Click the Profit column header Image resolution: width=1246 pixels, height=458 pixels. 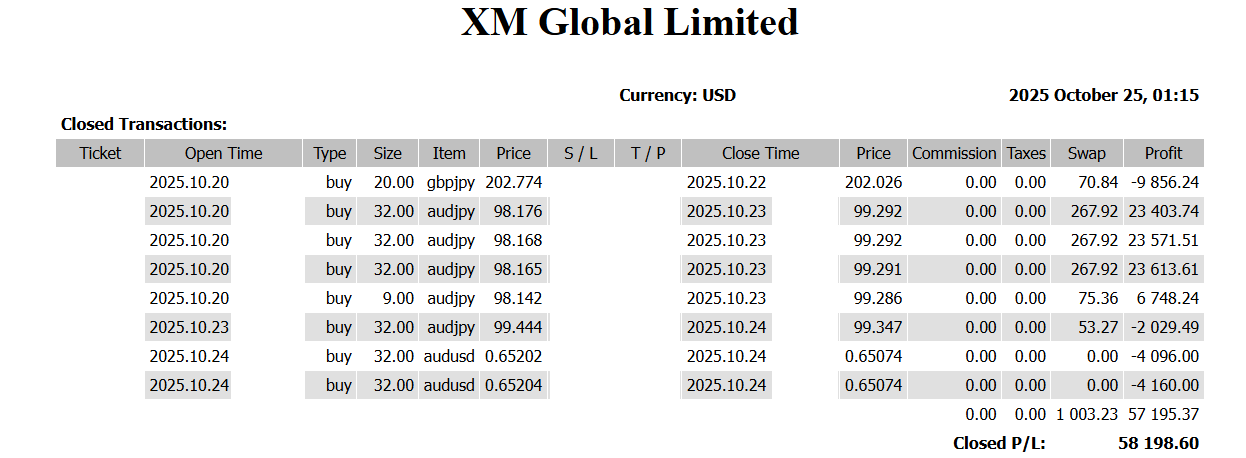click(x=1163, y=153)
